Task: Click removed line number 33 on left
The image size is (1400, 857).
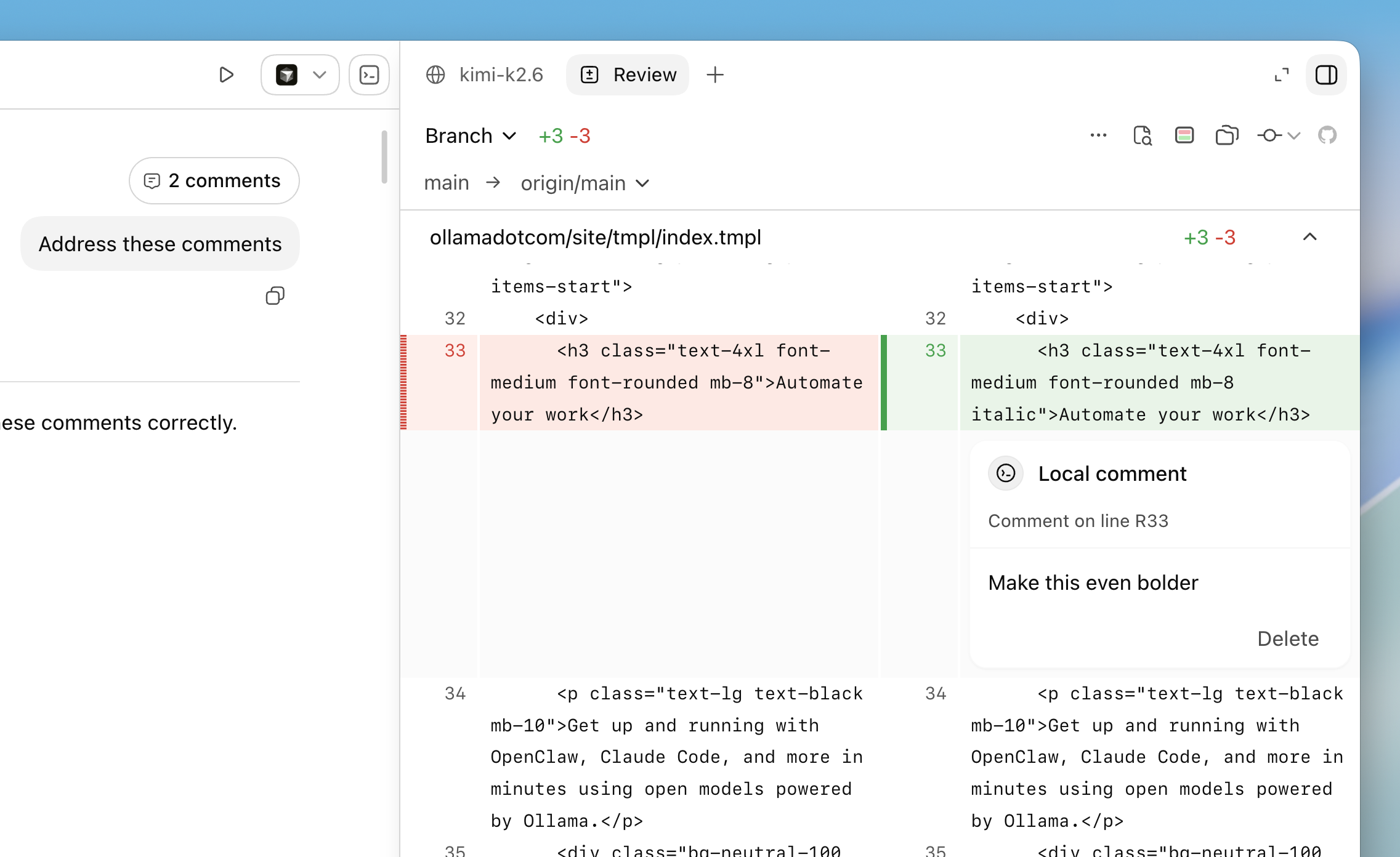Action: point(455,351)
